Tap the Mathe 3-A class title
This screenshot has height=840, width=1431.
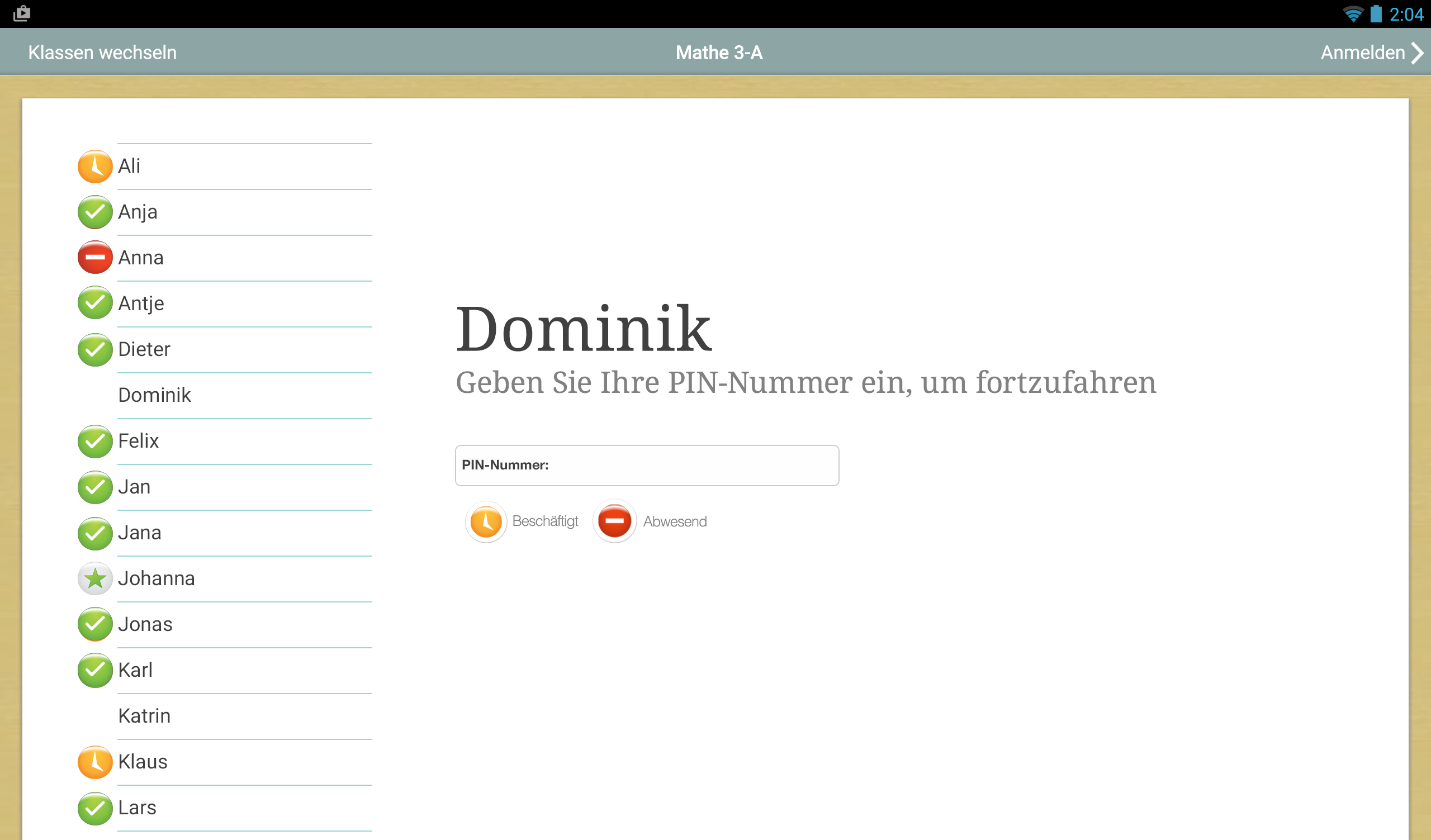719,52
